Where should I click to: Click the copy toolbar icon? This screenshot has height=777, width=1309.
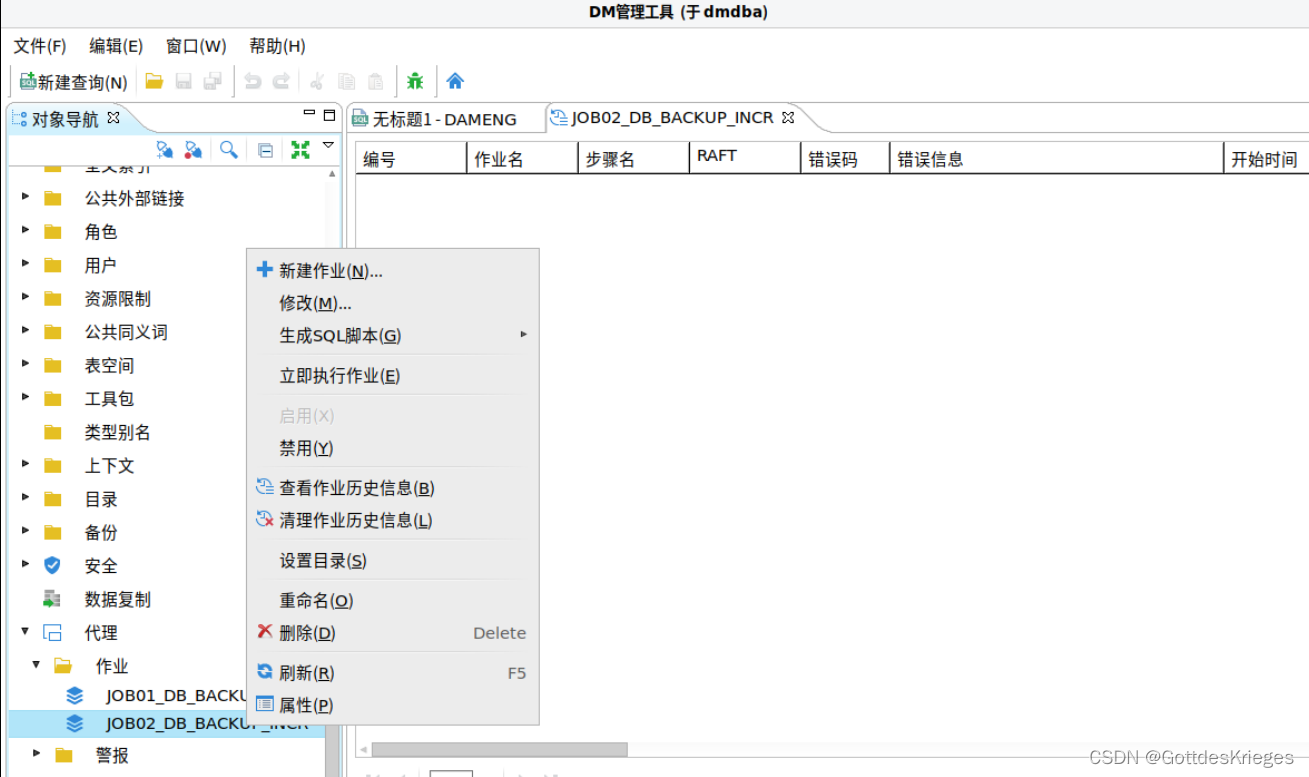pyautogui.click(x=346, y=81)
